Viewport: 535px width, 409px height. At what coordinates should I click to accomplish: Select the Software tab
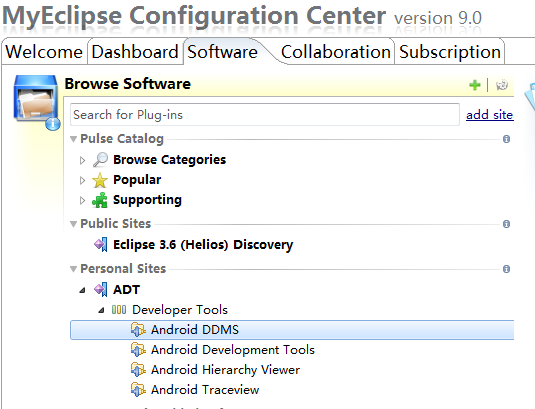222,52
